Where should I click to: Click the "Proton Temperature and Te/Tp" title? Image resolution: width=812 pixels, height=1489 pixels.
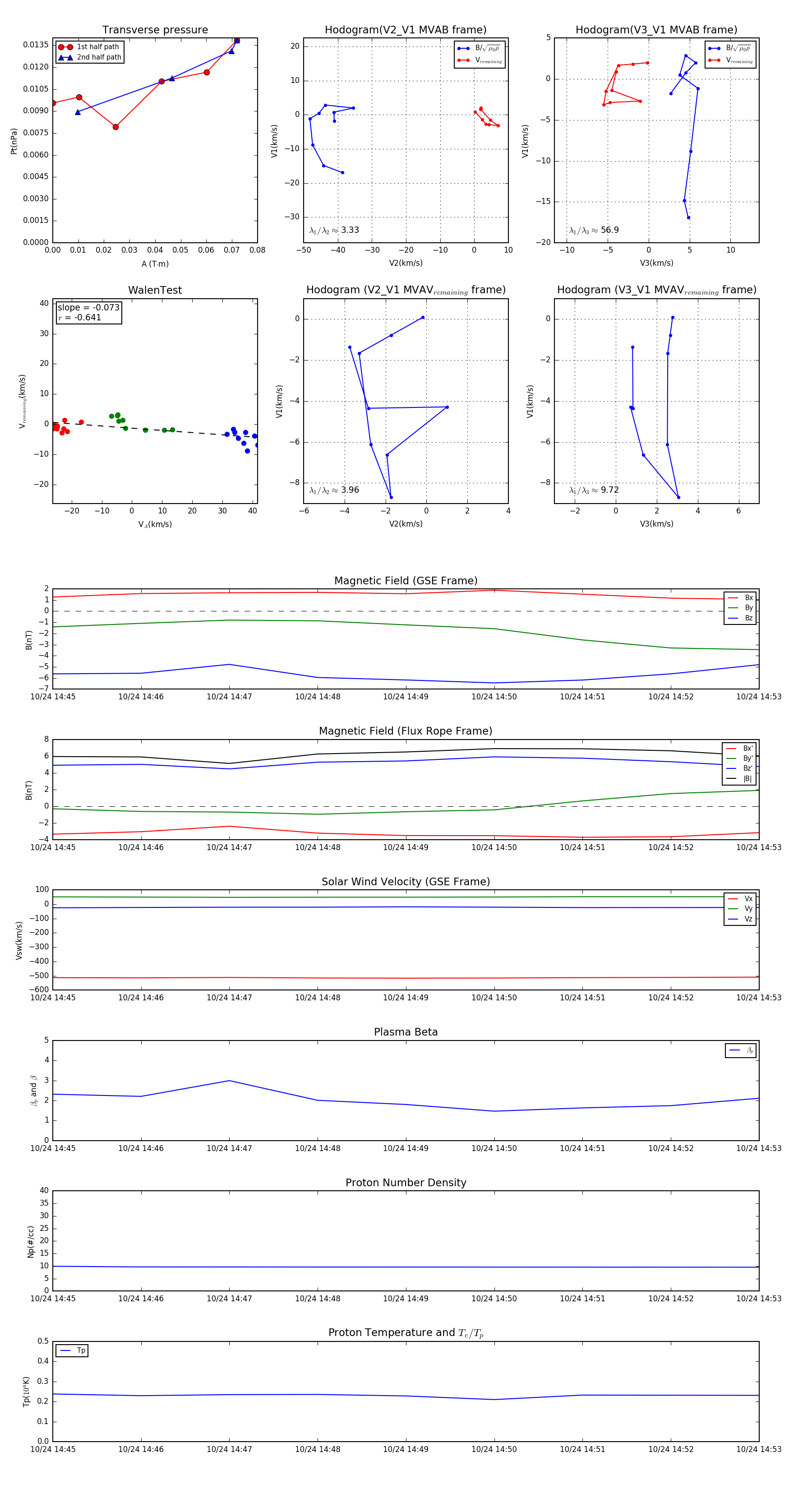tap(406, 1333)
